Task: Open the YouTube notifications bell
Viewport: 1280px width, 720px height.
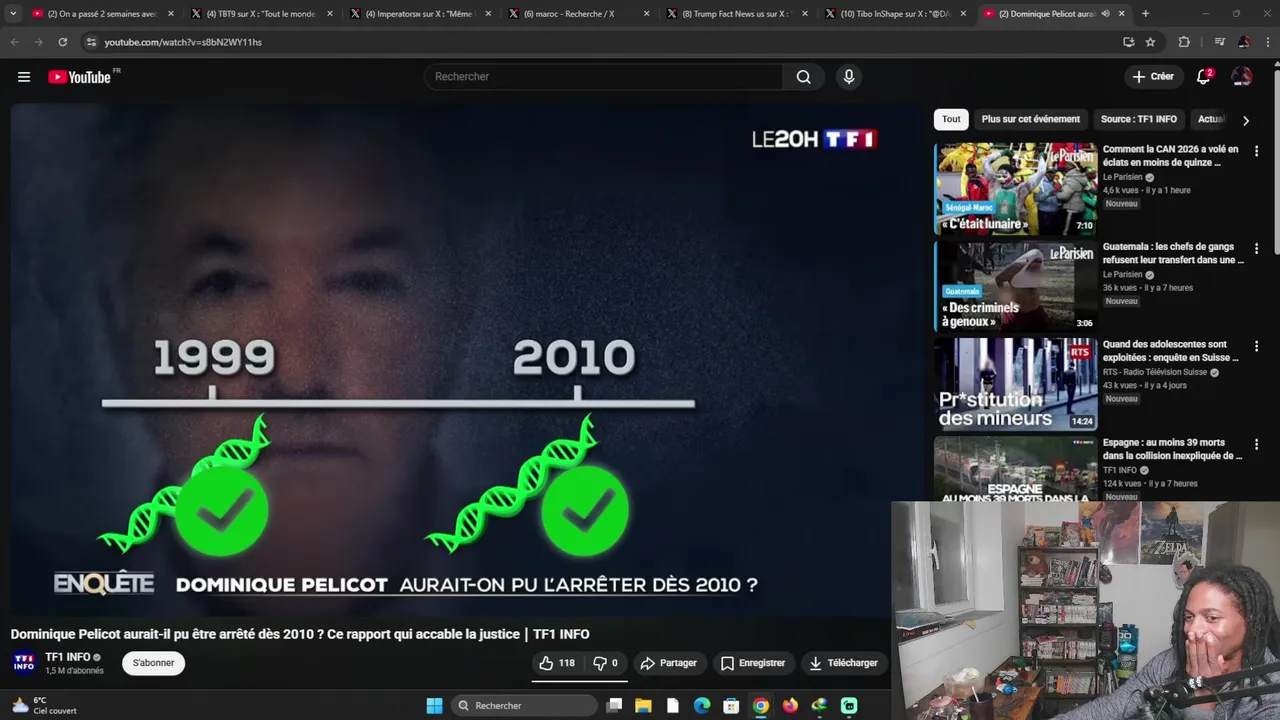Action: click(1204, 77)
